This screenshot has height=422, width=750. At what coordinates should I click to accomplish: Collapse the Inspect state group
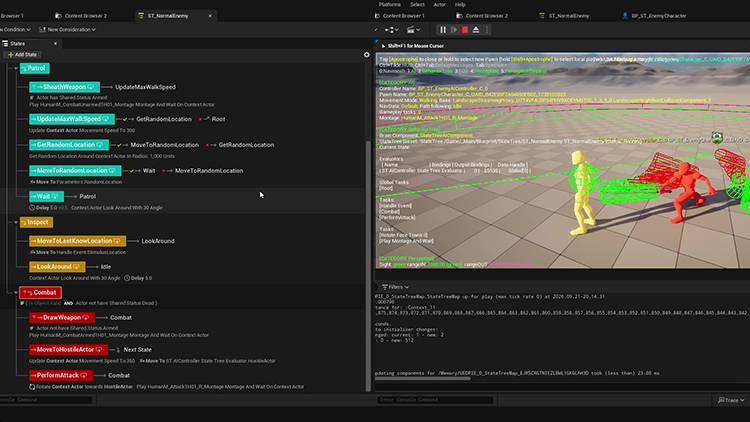coord(15,222)
